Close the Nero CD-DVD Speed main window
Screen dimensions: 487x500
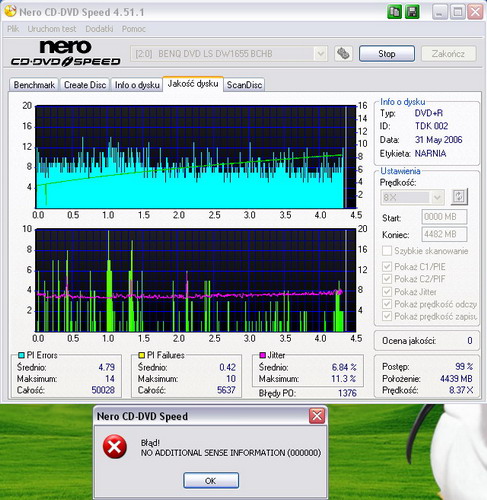(475, 12)
